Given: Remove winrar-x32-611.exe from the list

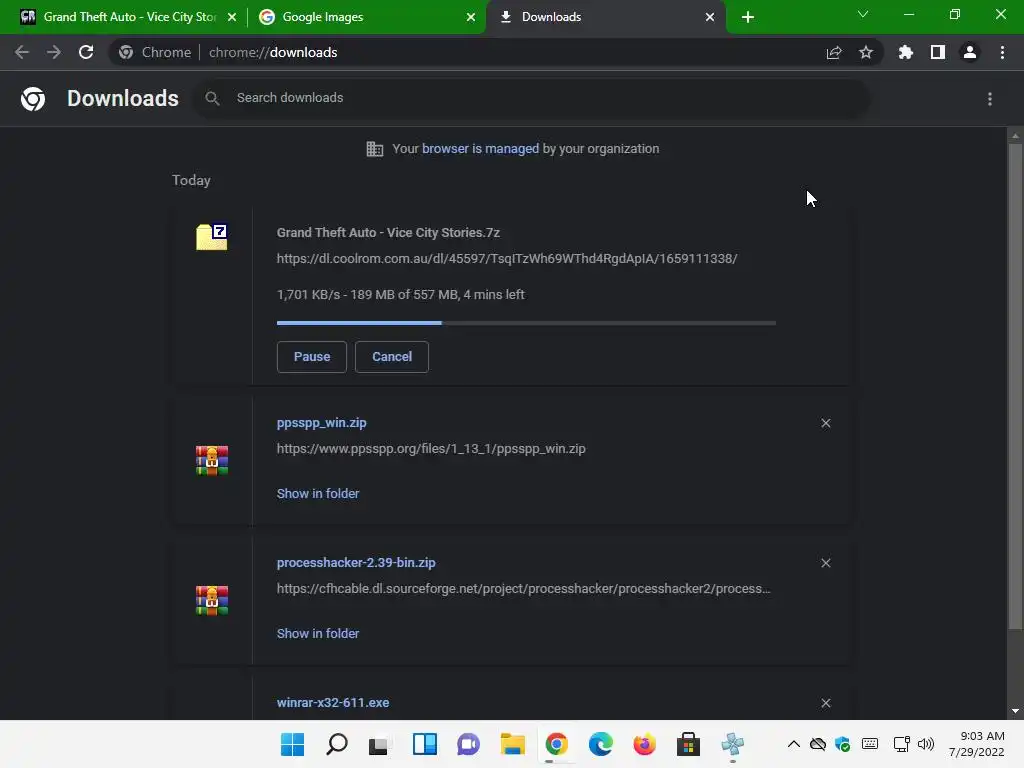Looking at the screenshot, I should click(826, 703).
